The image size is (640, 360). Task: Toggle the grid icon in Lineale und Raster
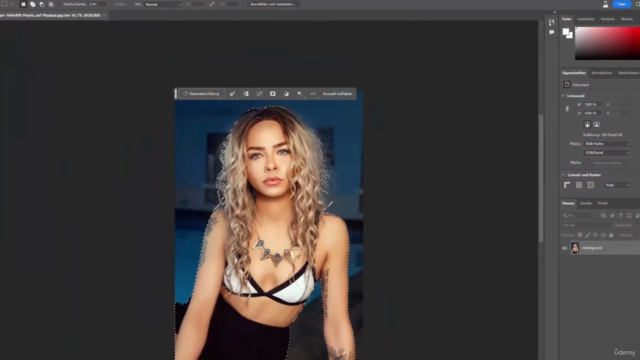[x=579, y=185]
